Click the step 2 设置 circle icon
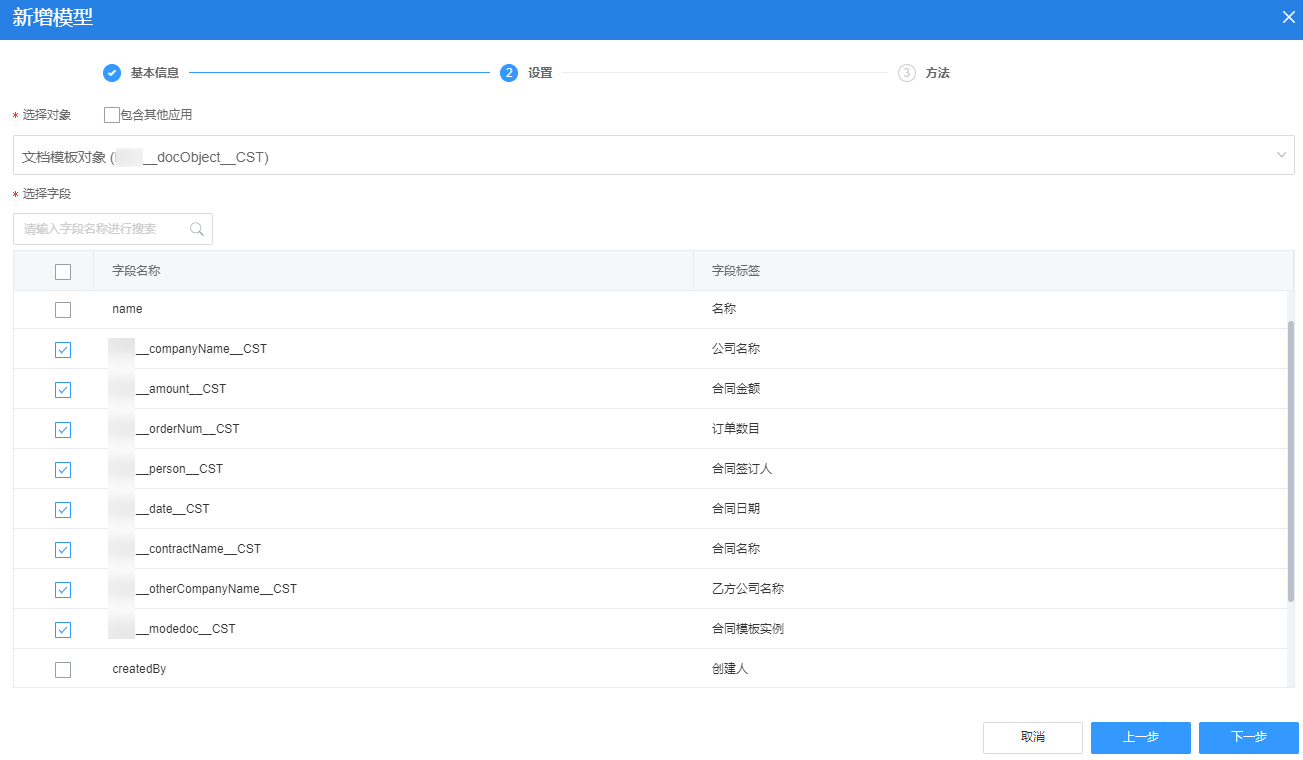 pyautogui.click(x=509, y=73)
